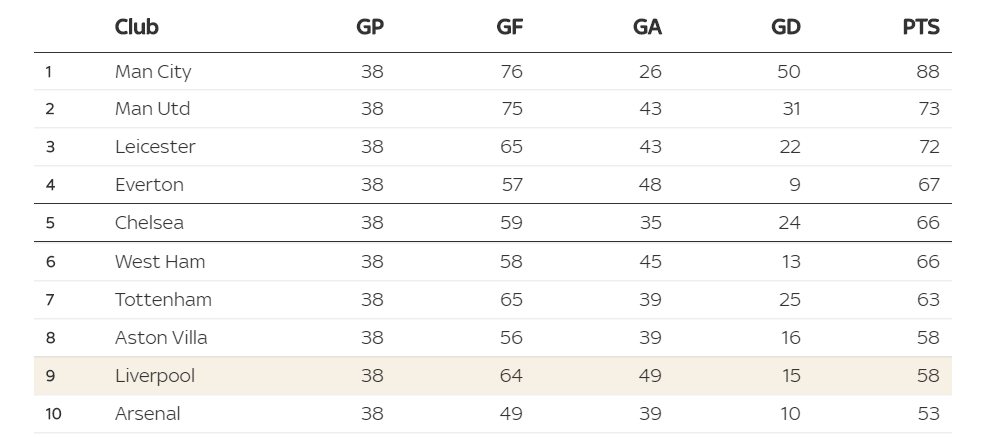This screenshot has width=986, height=437.
Task: Click the Tottenham club name
Action: pos(163,299)
